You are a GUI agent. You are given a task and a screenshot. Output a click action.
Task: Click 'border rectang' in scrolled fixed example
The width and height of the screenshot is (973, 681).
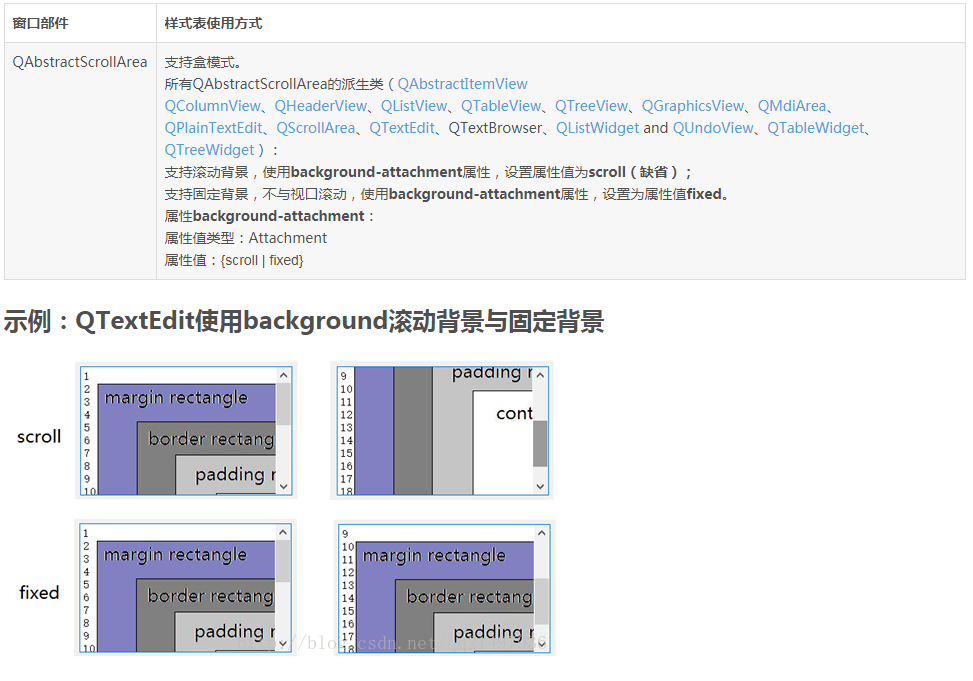click(469, 597)
